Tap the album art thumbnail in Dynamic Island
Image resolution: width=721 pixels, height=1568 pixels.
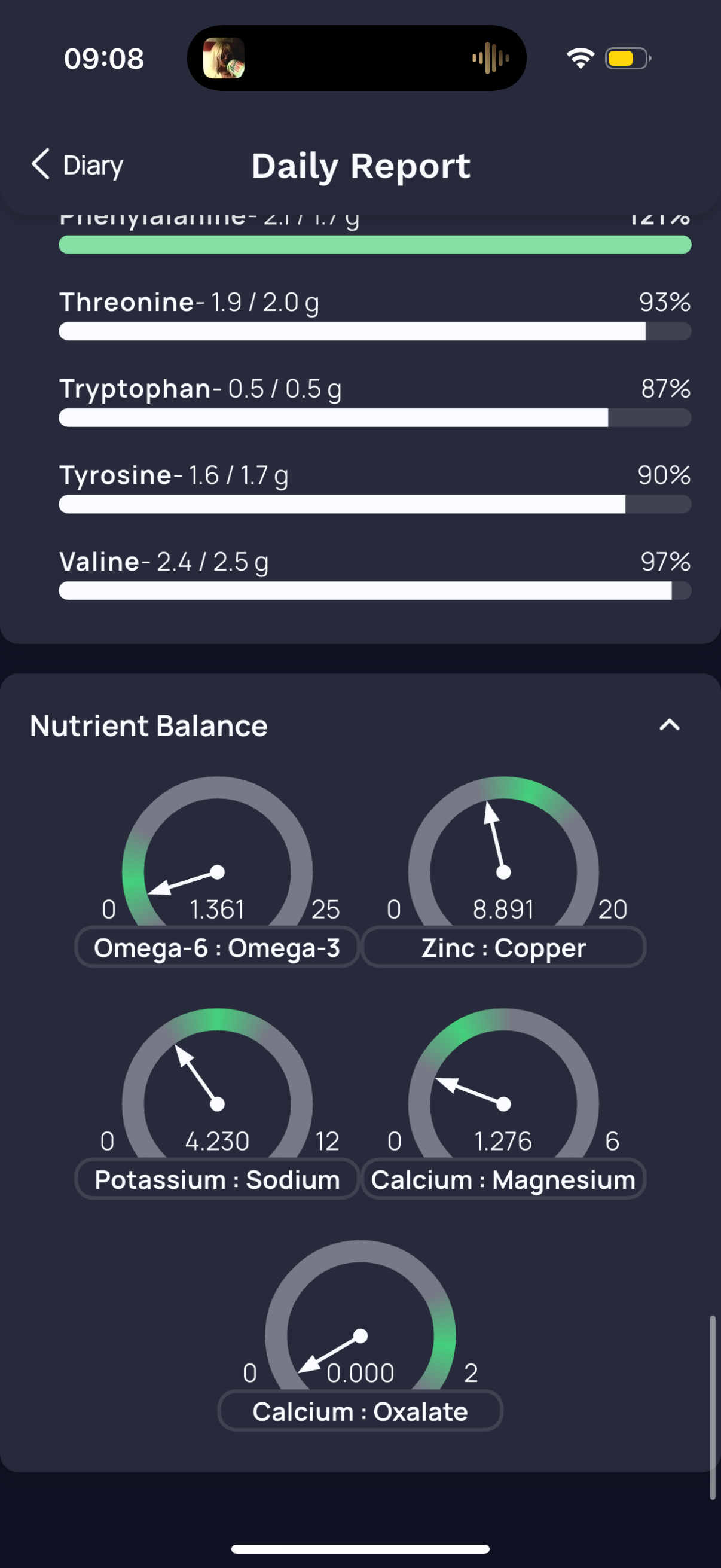pos(224,58)
